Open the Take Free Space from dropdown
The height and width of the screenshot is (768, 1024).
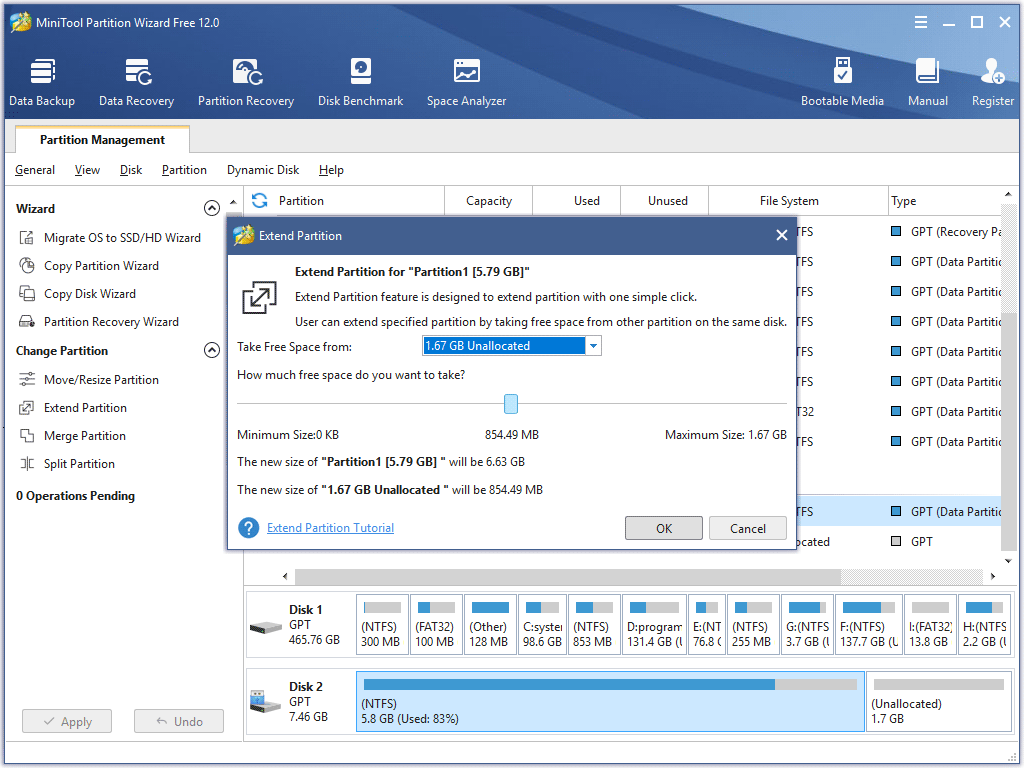click(593, 345)
